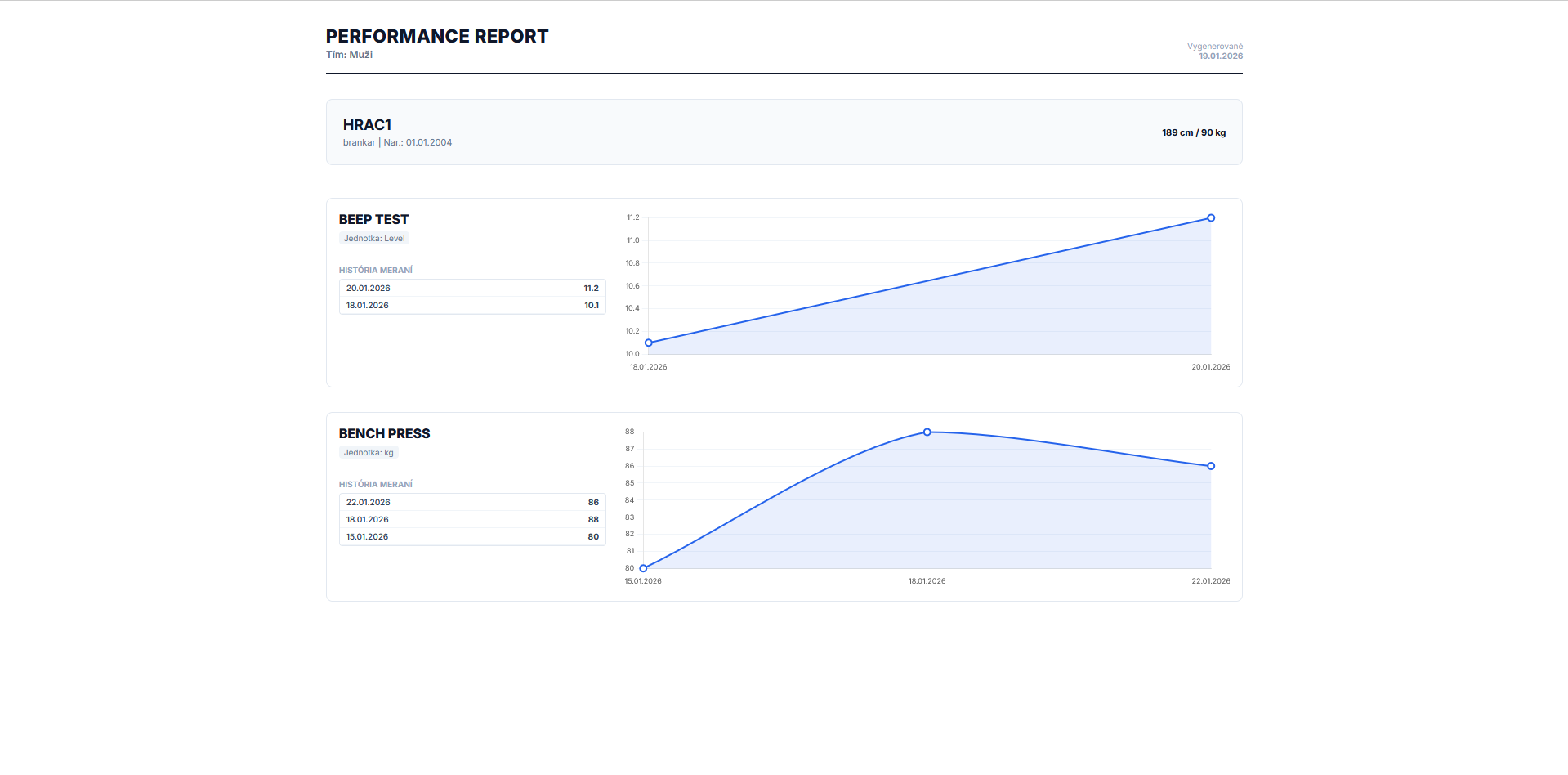Click the BEEP TEST section title
The width and height of the screenshot is (1568, 775).
click(373, 219)
